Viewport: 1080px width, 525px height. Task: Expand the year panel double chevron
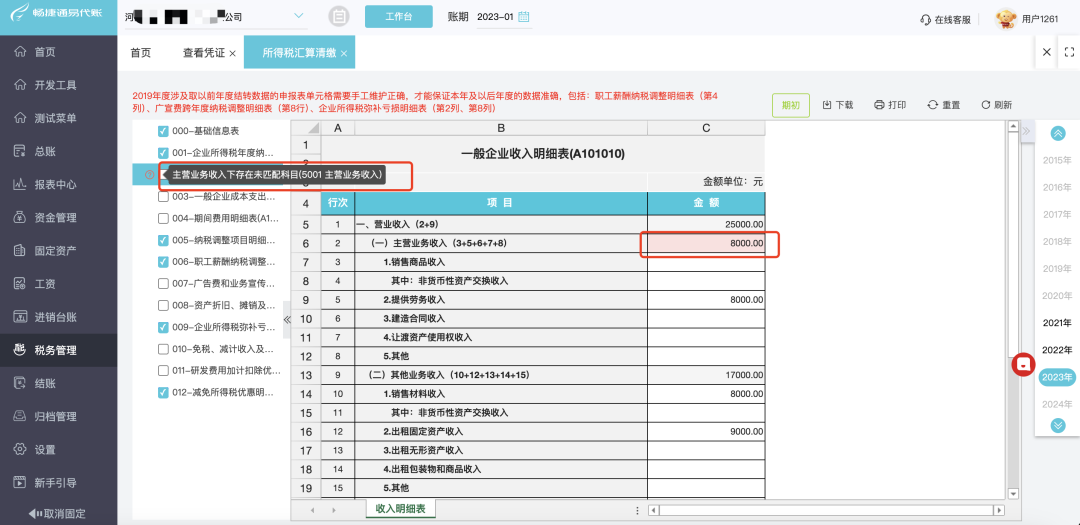point(1026,131)
